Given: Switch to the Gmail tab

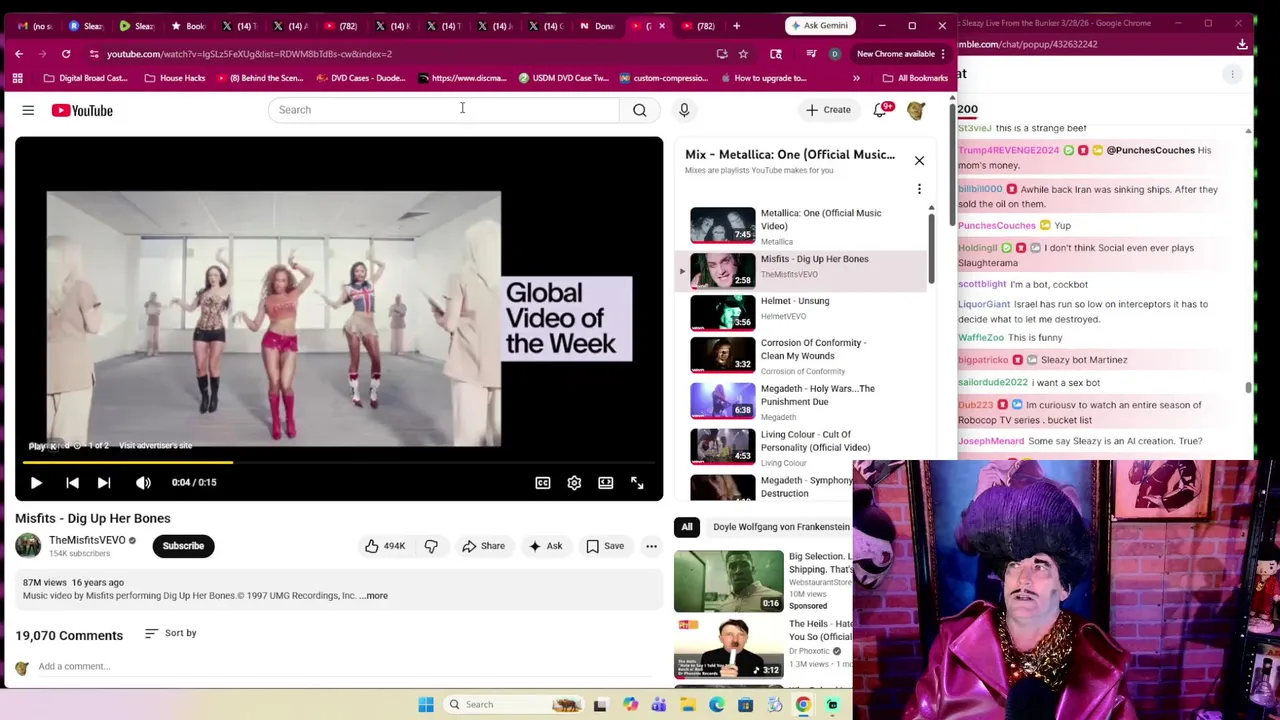Looking at the screenshot, I should (36, 26).
